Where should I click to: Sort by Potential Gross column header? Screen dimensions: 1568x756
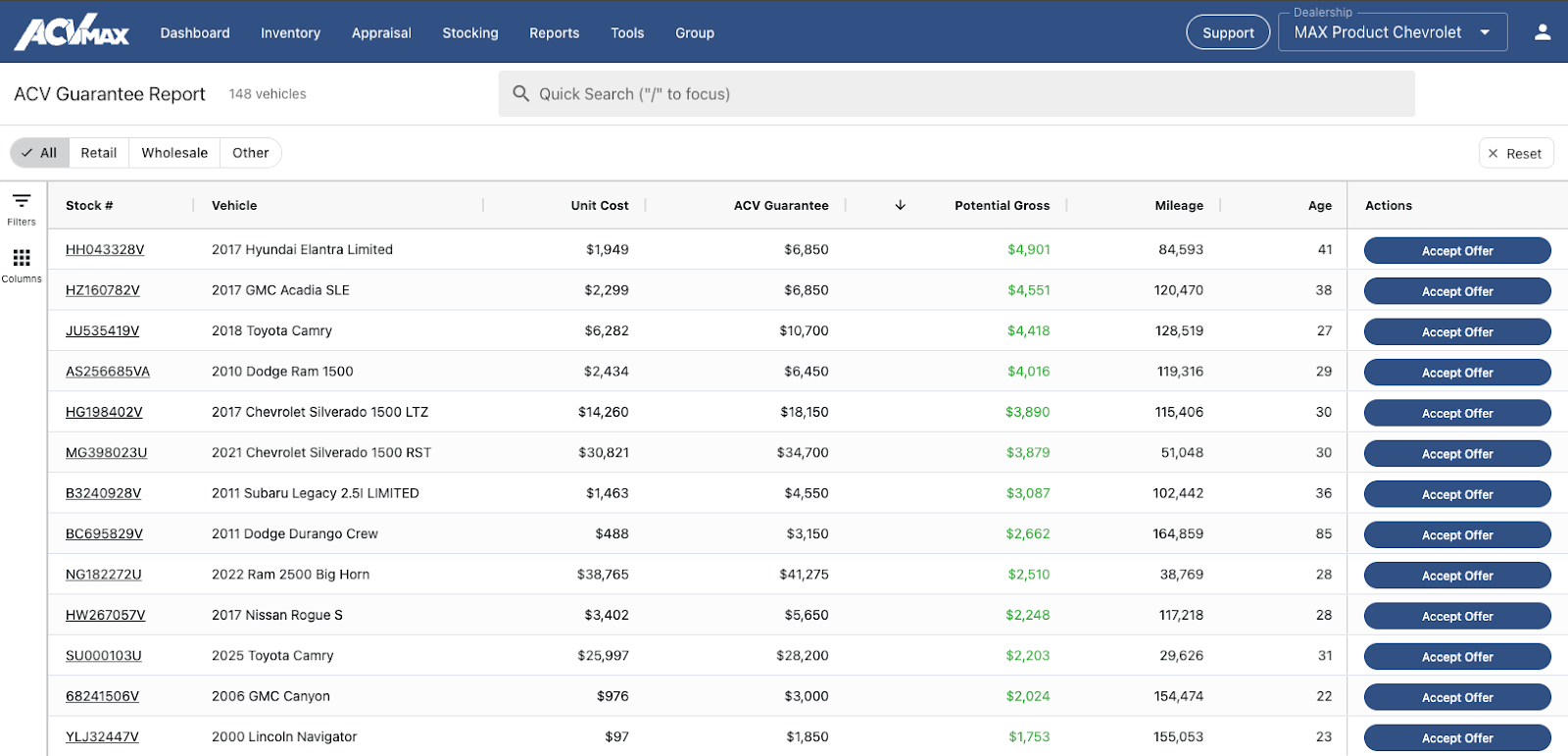(1002, 206)
